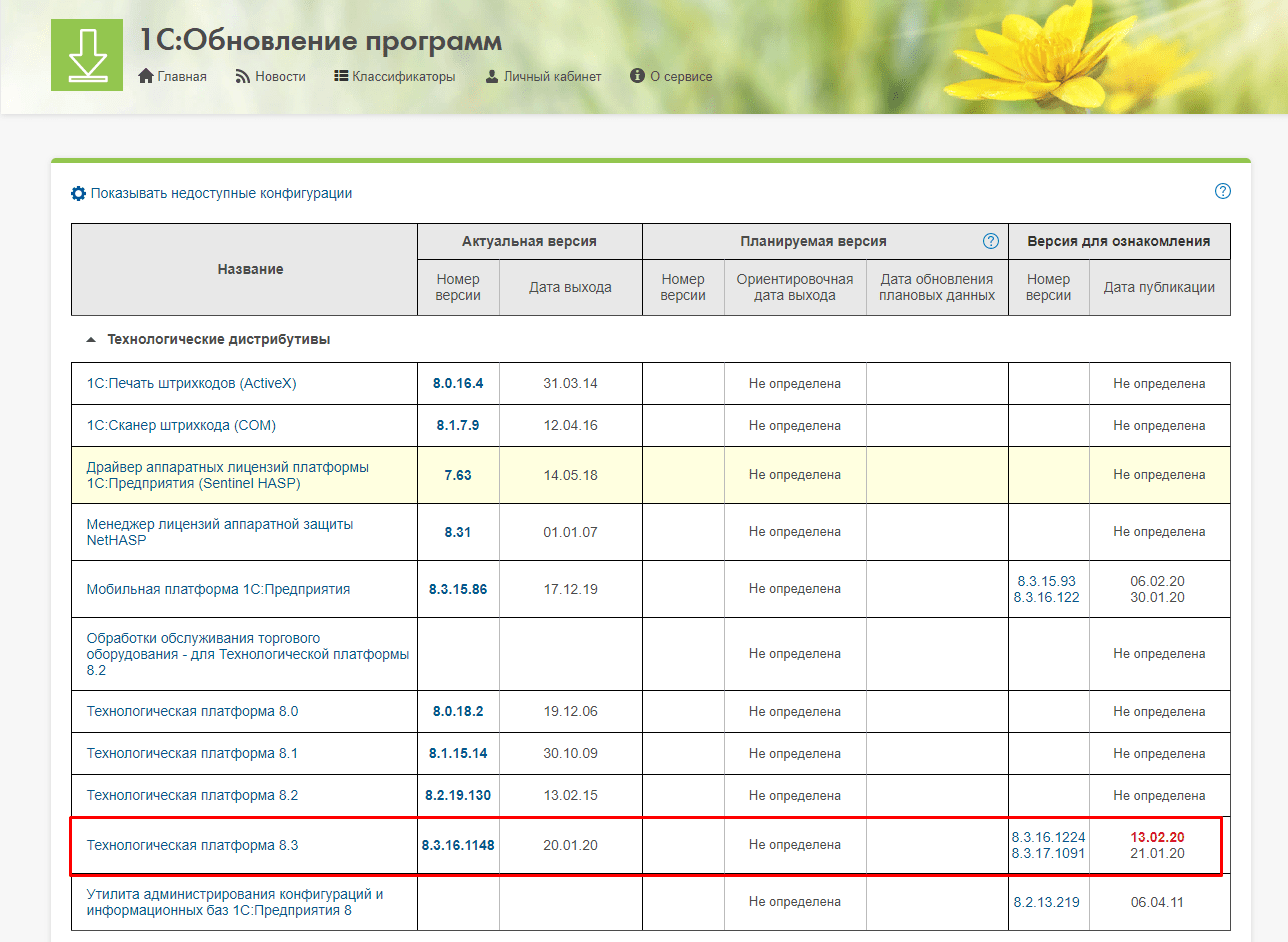
Task: Click the 1С:Обновление программ title
Action: [320, 41]
